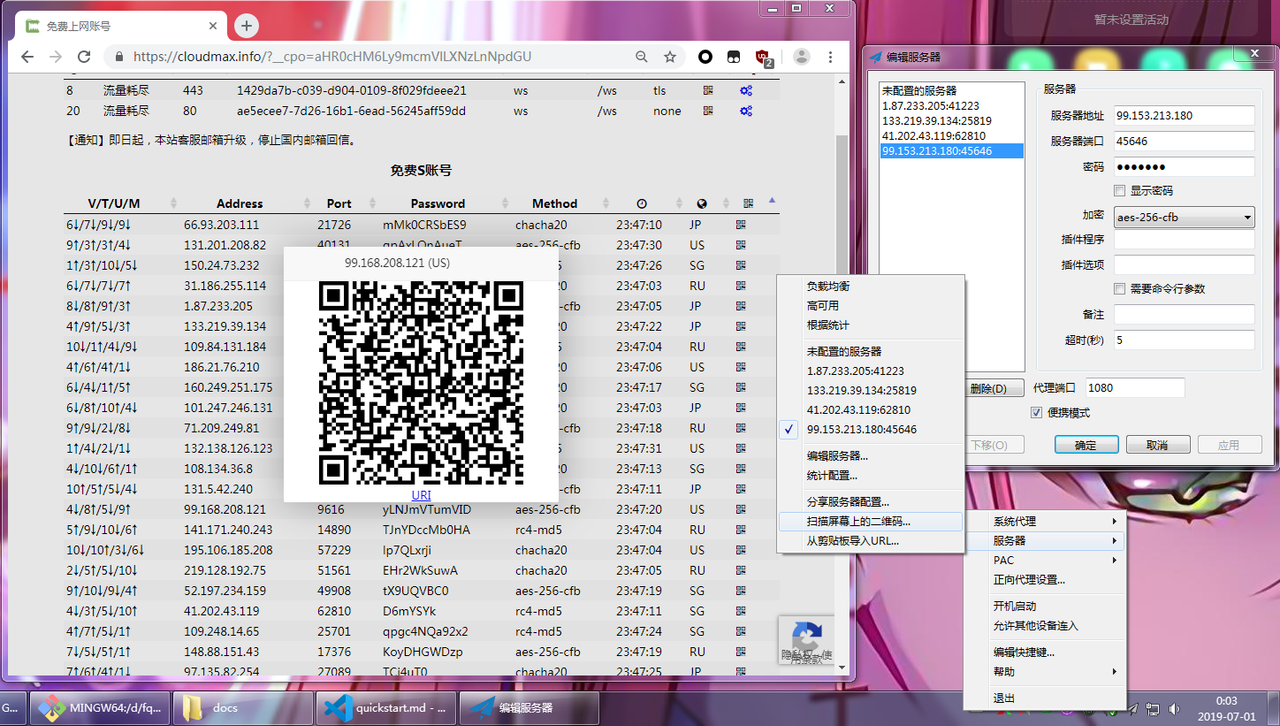1280x726 pixels.
Task: Click the reCAPTCHA badge on the page
Action: coord(805,641)
